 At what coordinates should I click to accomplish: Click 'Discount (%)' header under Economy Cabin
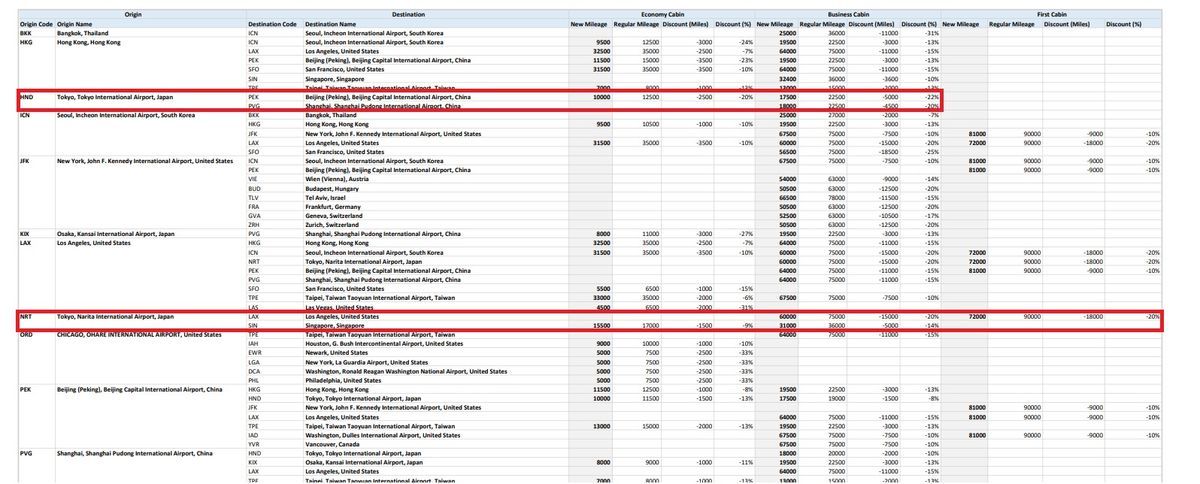(733, 23)
